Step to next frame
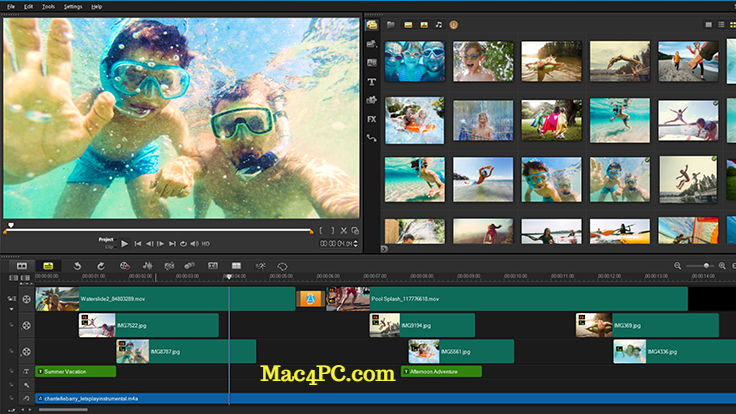 161,244
